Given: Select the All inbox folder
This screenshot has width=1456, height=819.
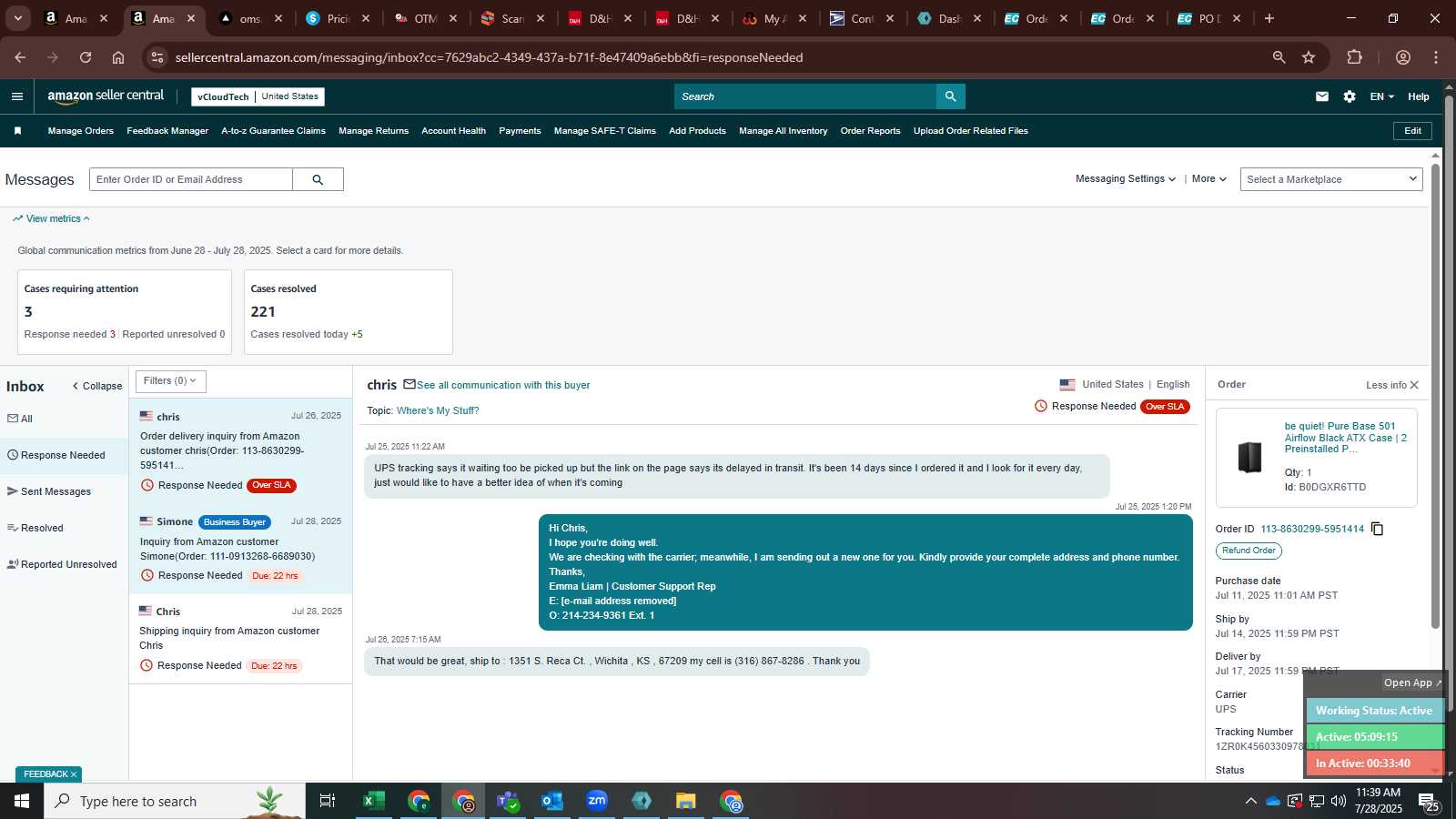Looking at the screenshot, I should [20, 419].
